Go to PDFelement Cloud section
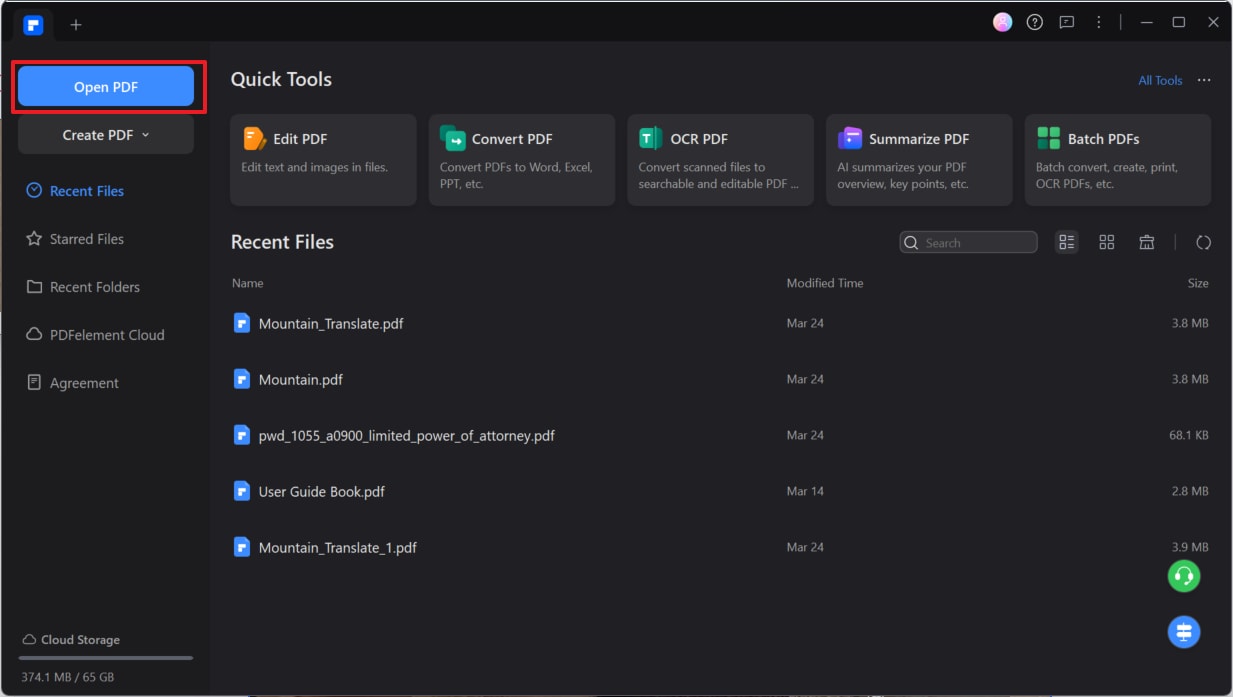The height and width of the screenshot is (697, 1233). (107, 335)
